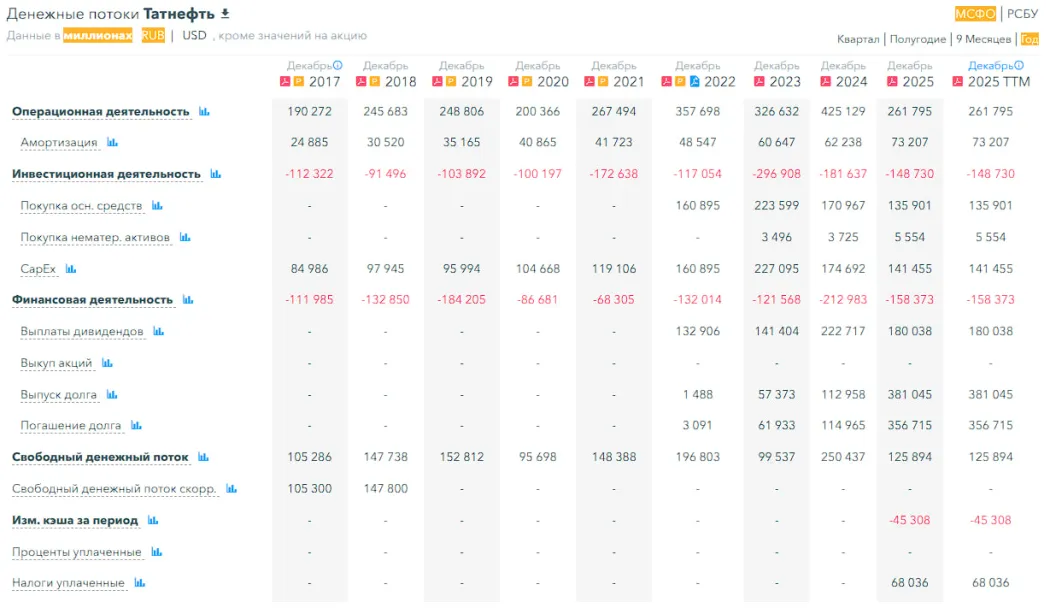Open blue document icon for 2022
This screenshot has width=1050, height=614.
(696, 82)
